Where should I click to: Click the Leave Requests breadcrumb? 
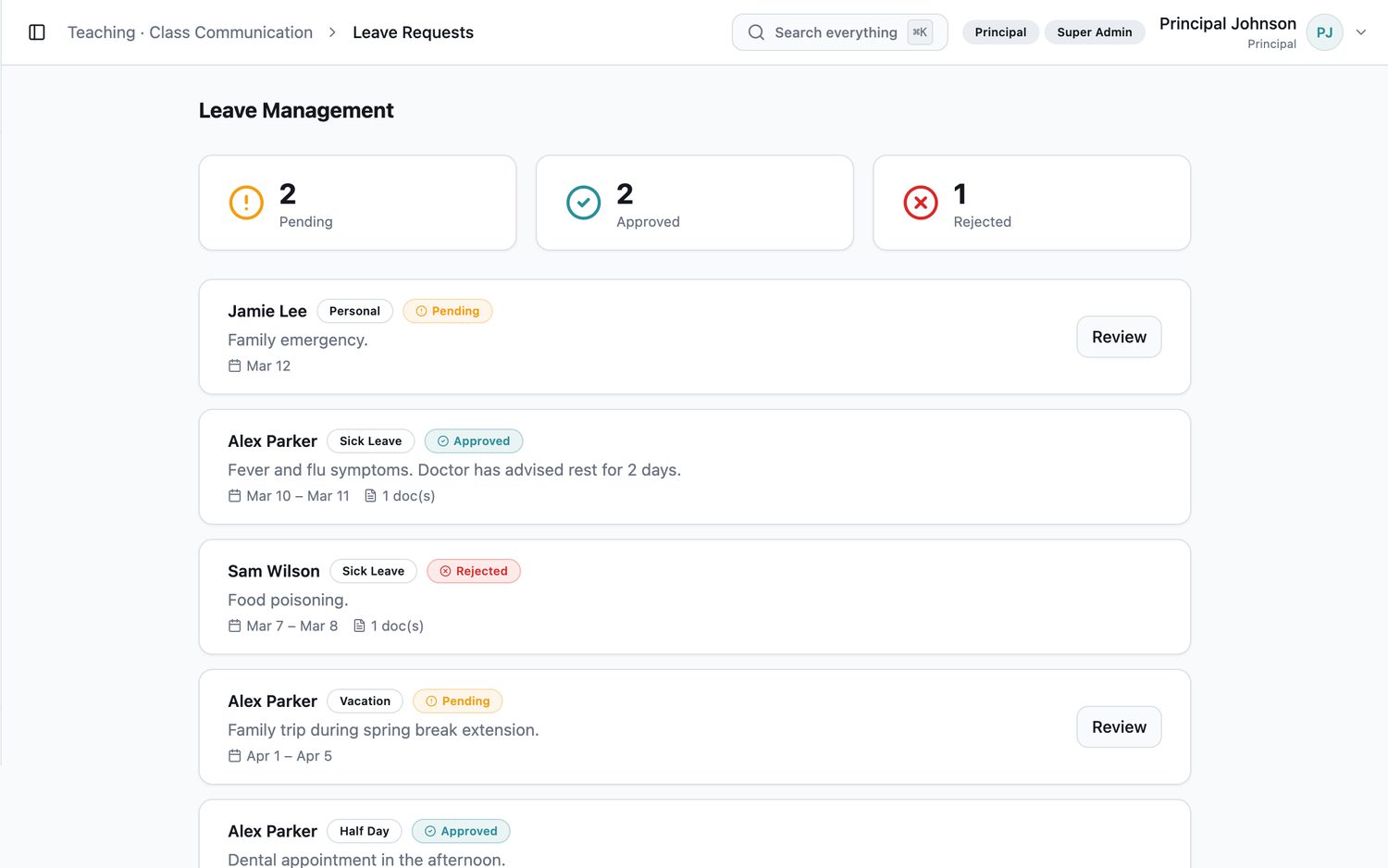coord(413,32)
